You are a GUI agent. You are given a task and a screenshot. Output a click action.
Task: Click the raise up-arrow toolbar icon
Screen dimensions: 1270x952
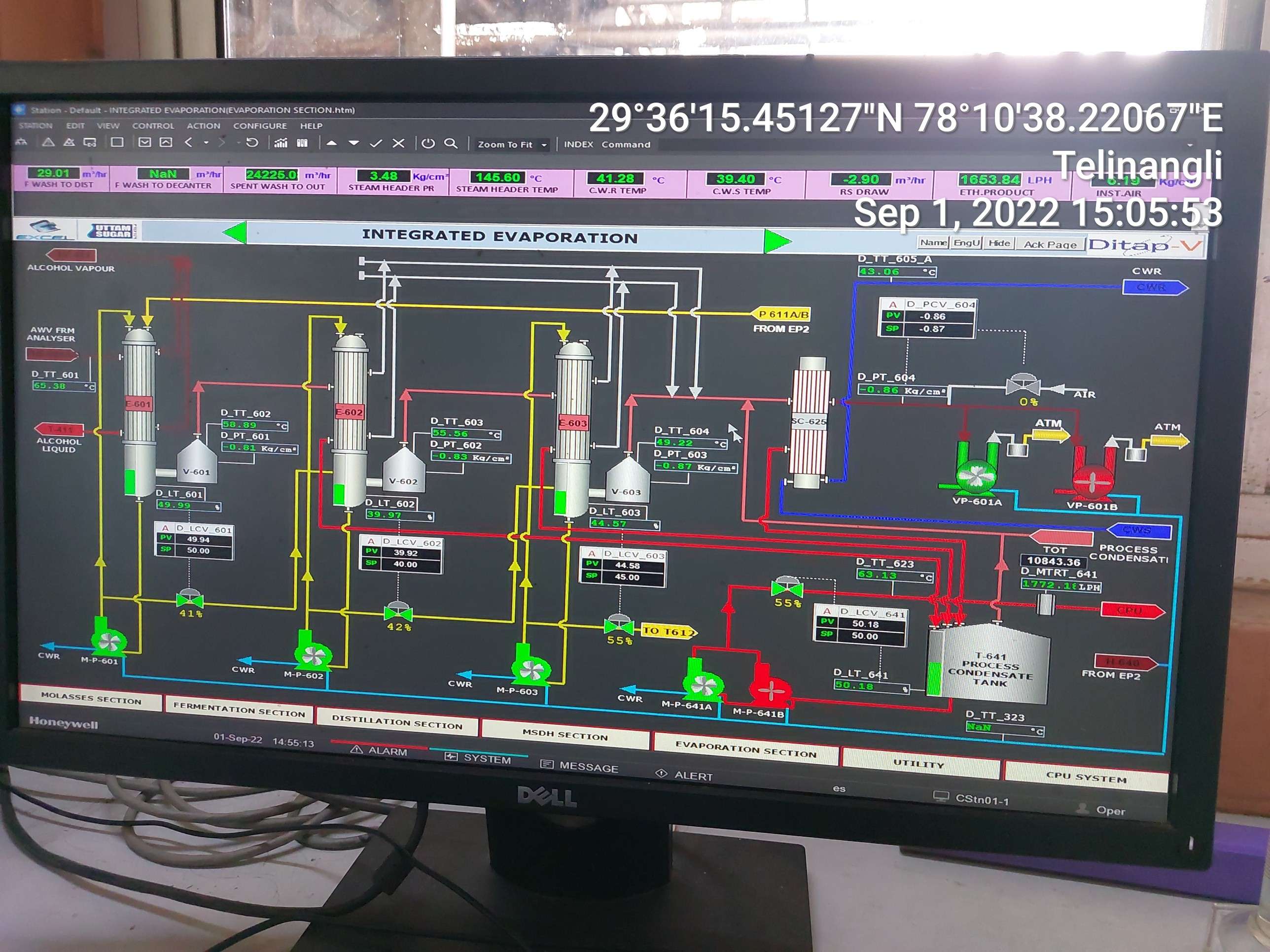pos(331,143)
